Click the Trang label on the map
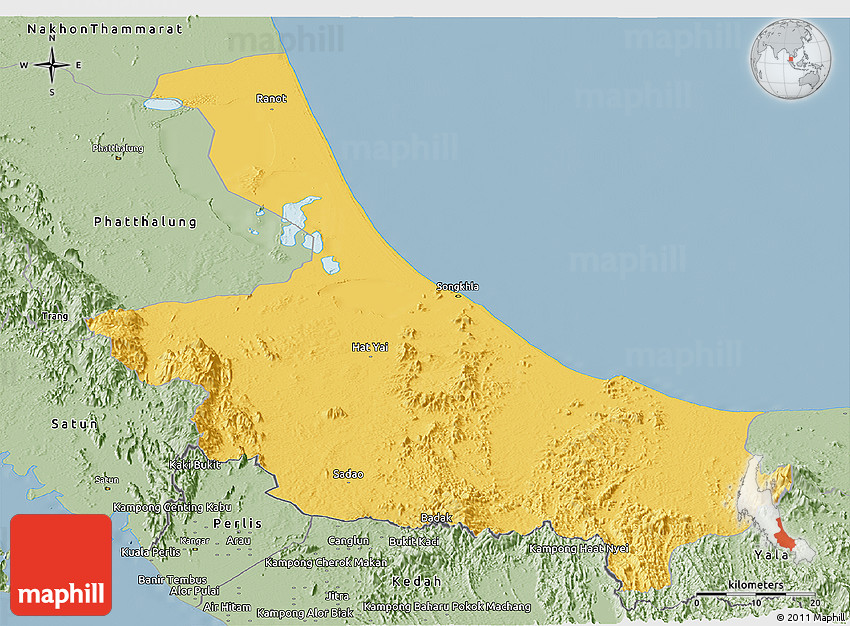850x626 pixels. point(55,316)
